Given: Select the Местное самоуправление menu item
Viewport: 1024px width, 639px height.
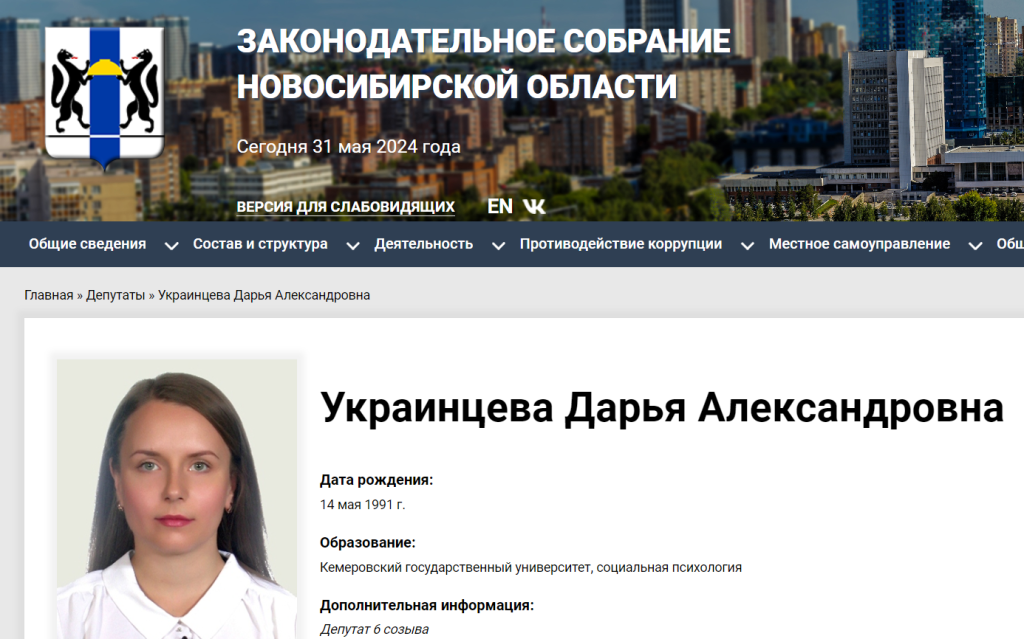Looking at the screenshot, I should click(859, 244).
